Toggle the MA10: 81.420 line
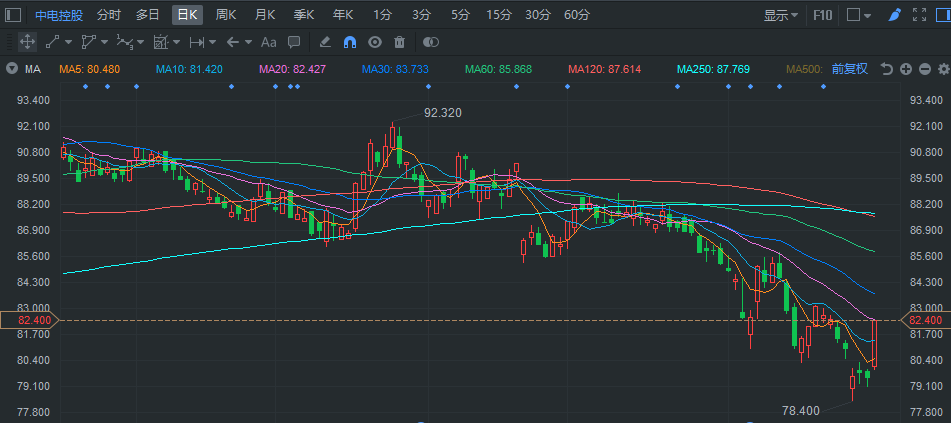The width and height of the screenshot is (951, 423). tap(189, 69)
